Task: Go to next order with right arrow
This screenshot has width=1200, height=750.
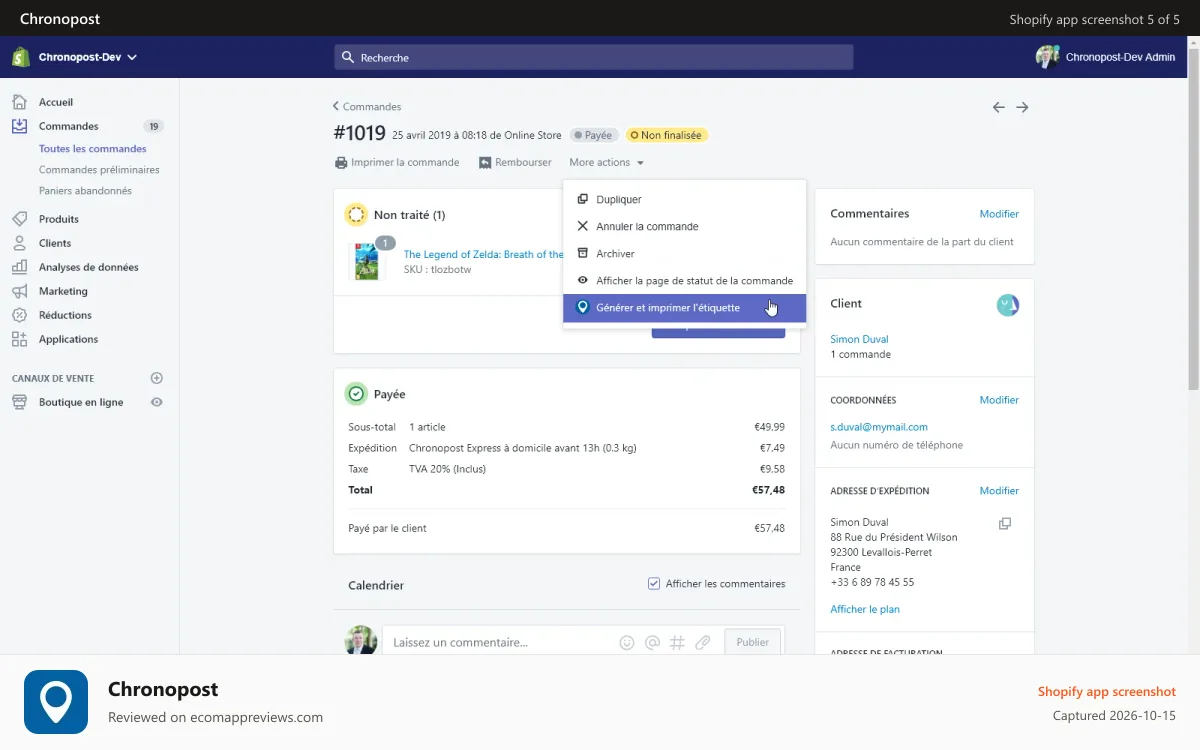Action: 1022,107
